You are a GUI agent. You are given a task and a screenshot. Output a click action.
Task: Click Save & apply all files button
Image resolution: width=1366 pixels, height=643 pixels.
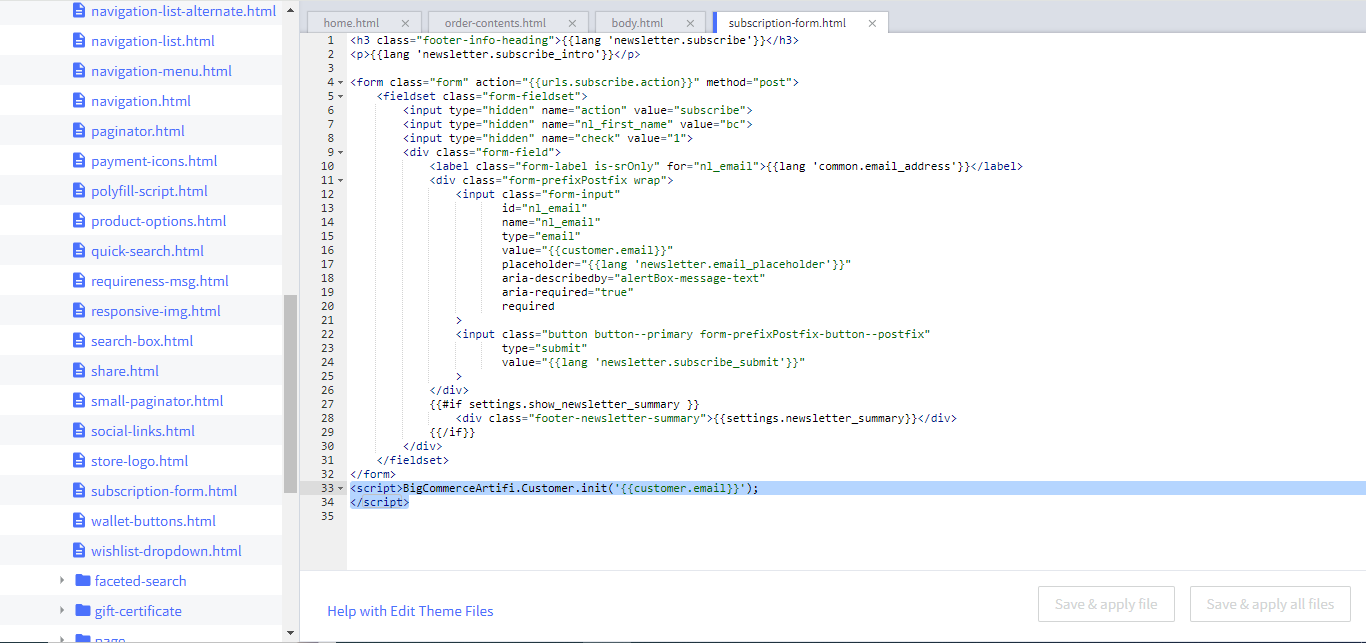[x=1270, y=604]
